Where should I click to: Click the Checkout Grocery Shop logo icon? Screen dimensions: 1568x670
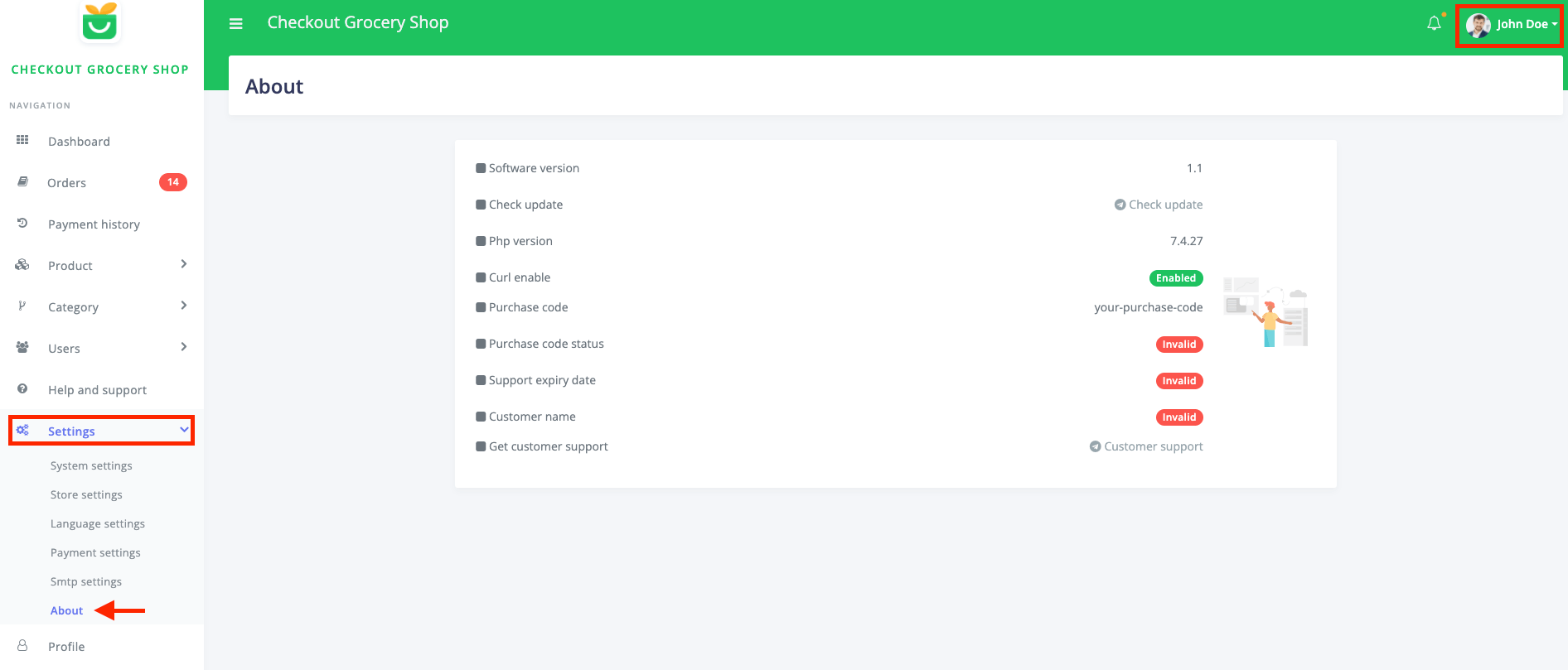click(x=99, y=22)
